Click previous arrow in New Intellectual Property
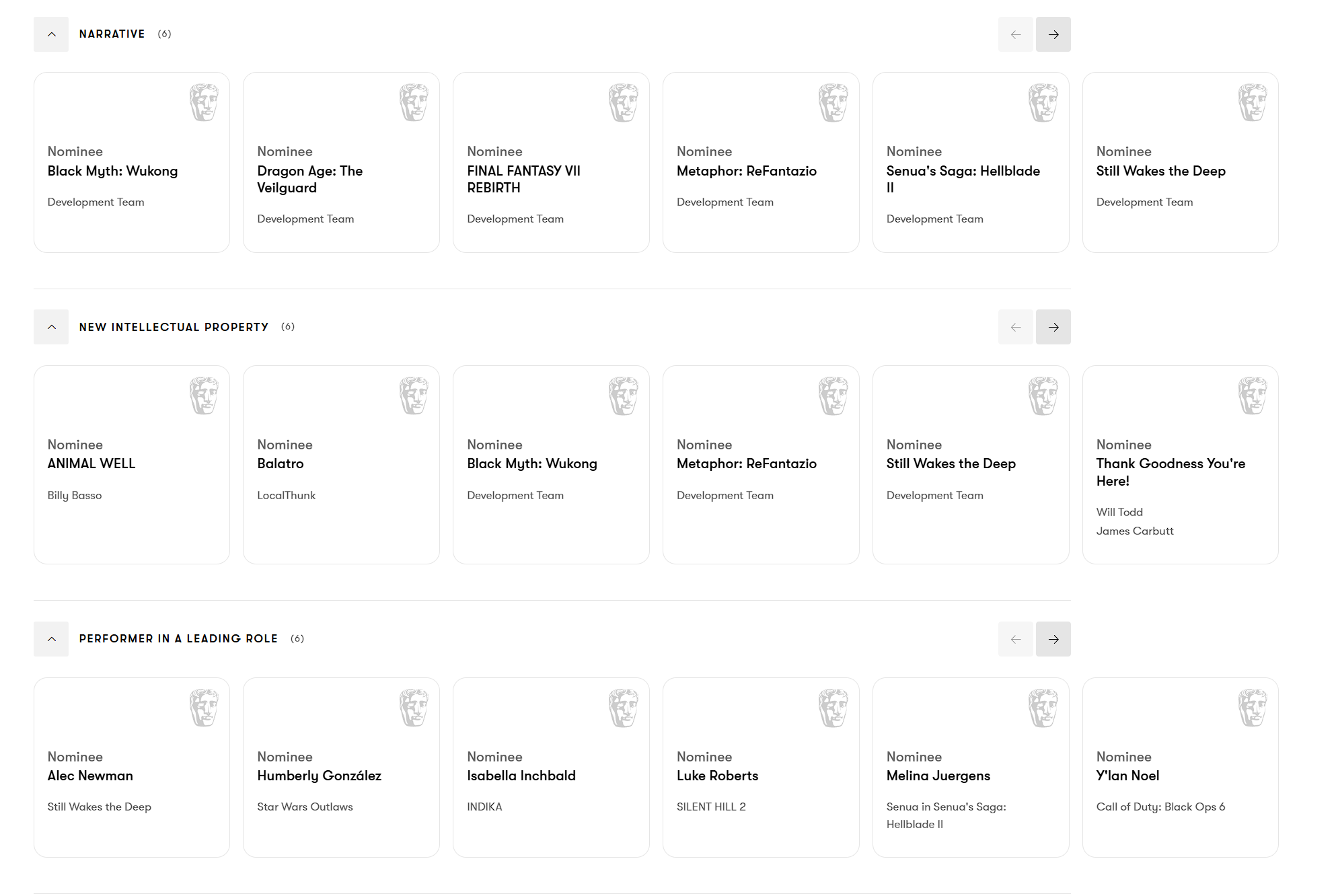The height and width of the screenshot is (896, 1336). tap(1015, 327)
